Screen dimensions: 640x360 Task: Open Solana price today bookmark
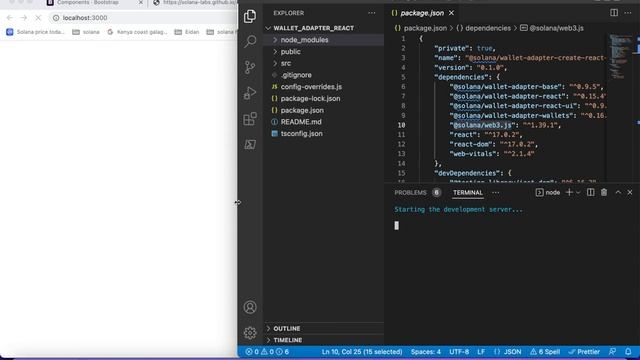click(x=35, y=32)
